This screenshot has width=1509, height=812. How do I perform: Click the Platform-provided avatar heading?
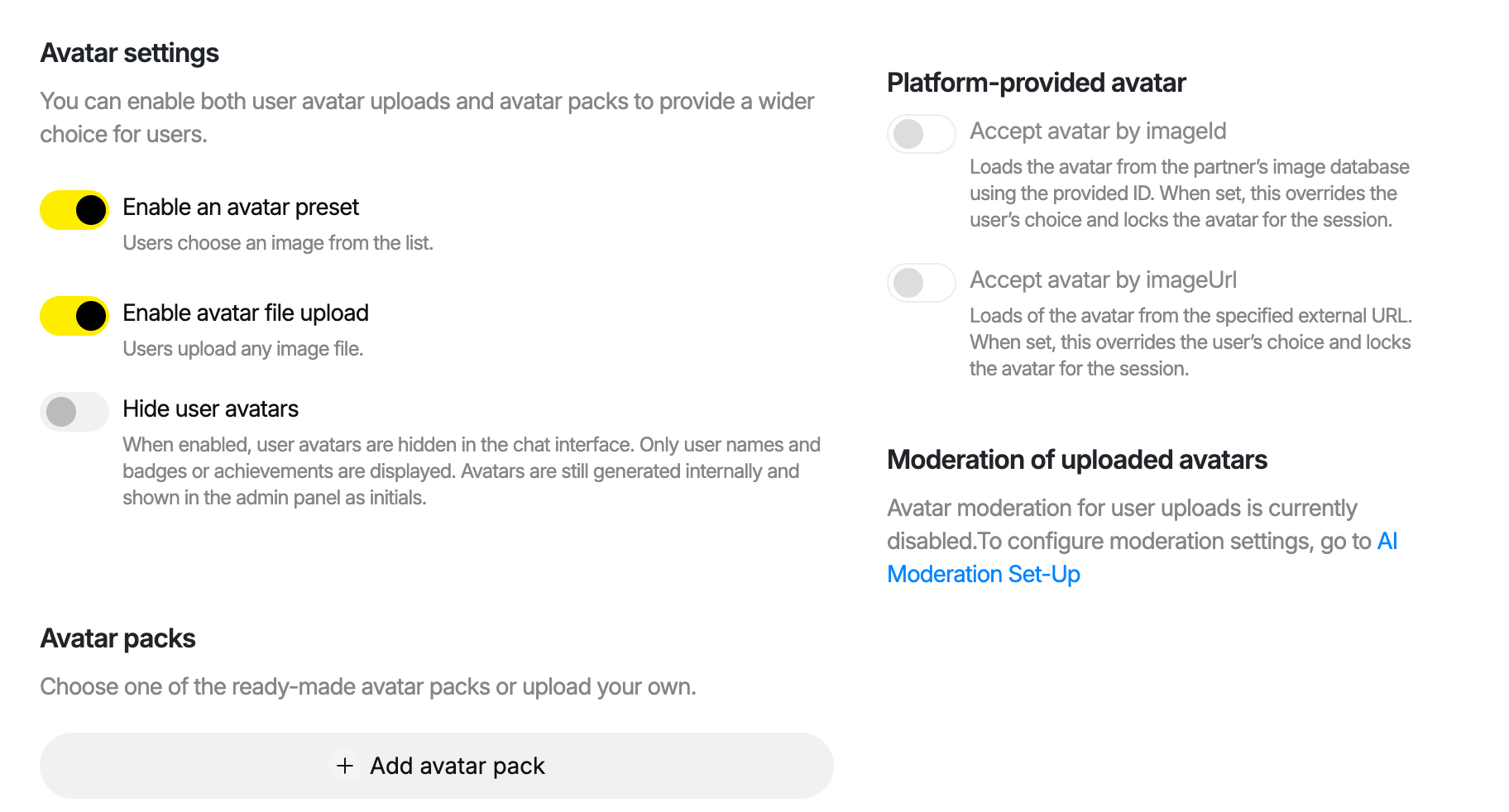[x=1037, y=83]
